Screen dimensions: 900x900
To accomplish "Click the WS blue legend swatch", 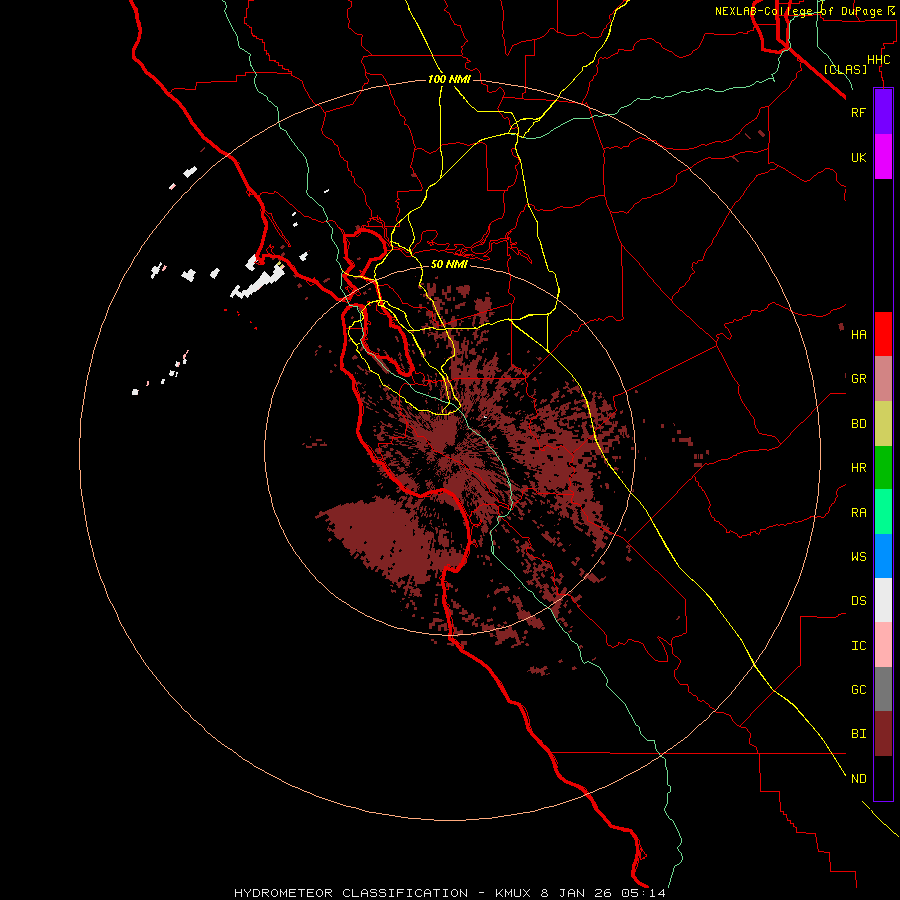I will pos(883,556).
